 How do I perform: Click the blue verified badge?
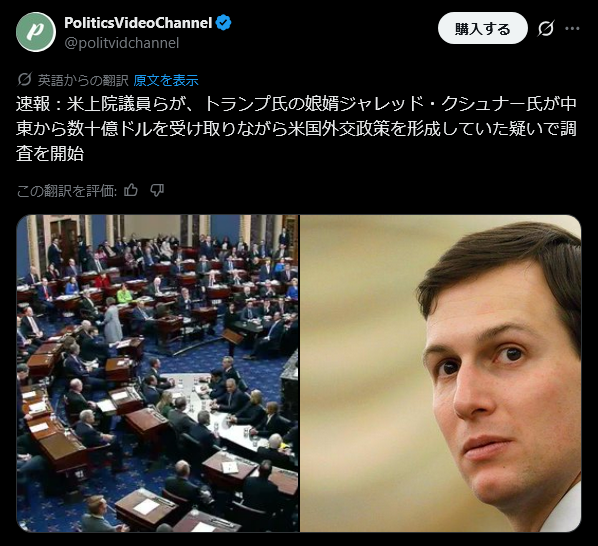223,23
